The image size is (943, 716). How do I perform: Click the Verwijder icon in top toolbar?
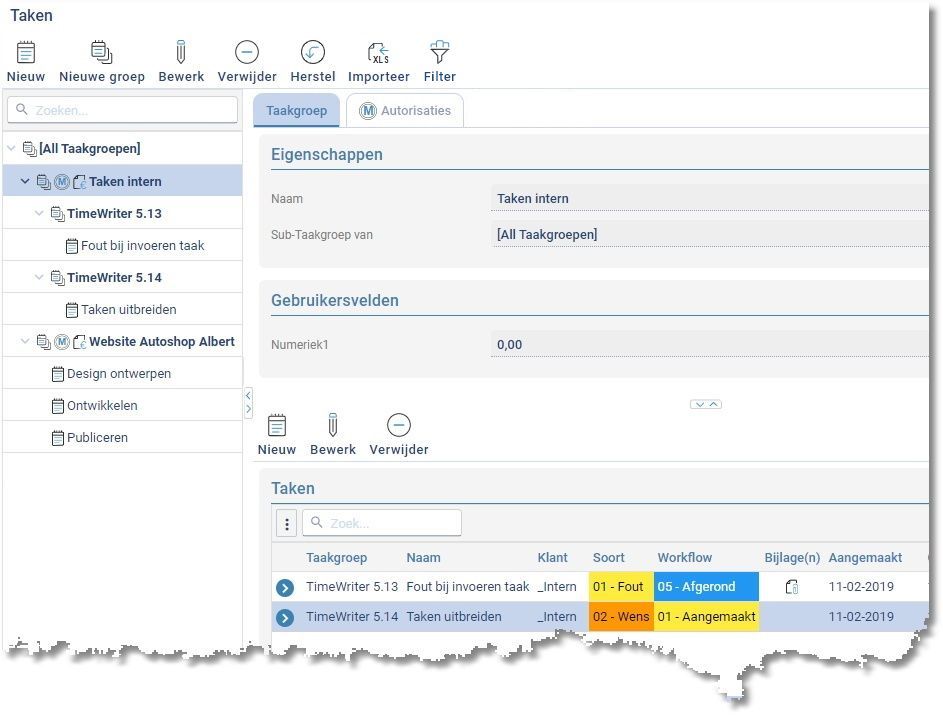coord(247,54)
